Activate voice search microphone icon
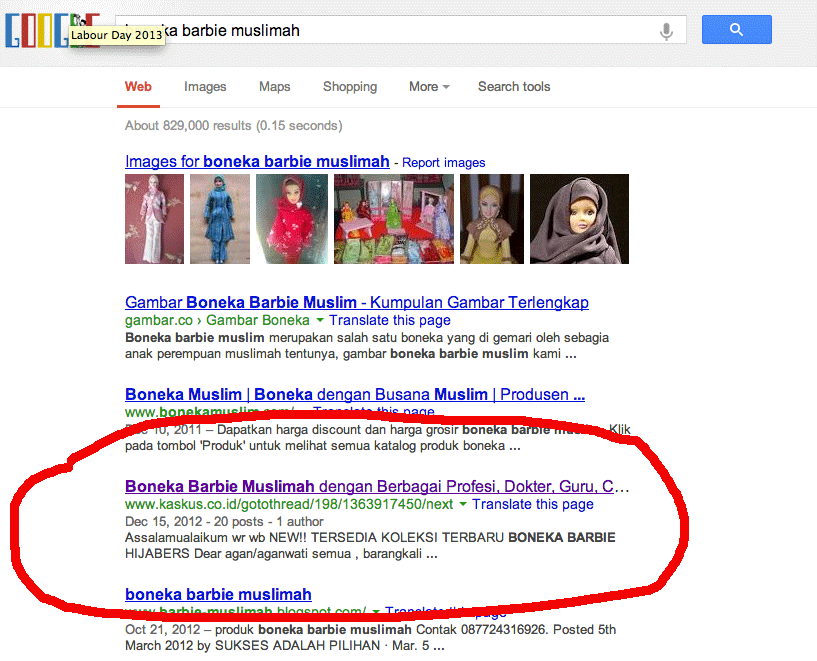The image size is (817, 661). 666,31
